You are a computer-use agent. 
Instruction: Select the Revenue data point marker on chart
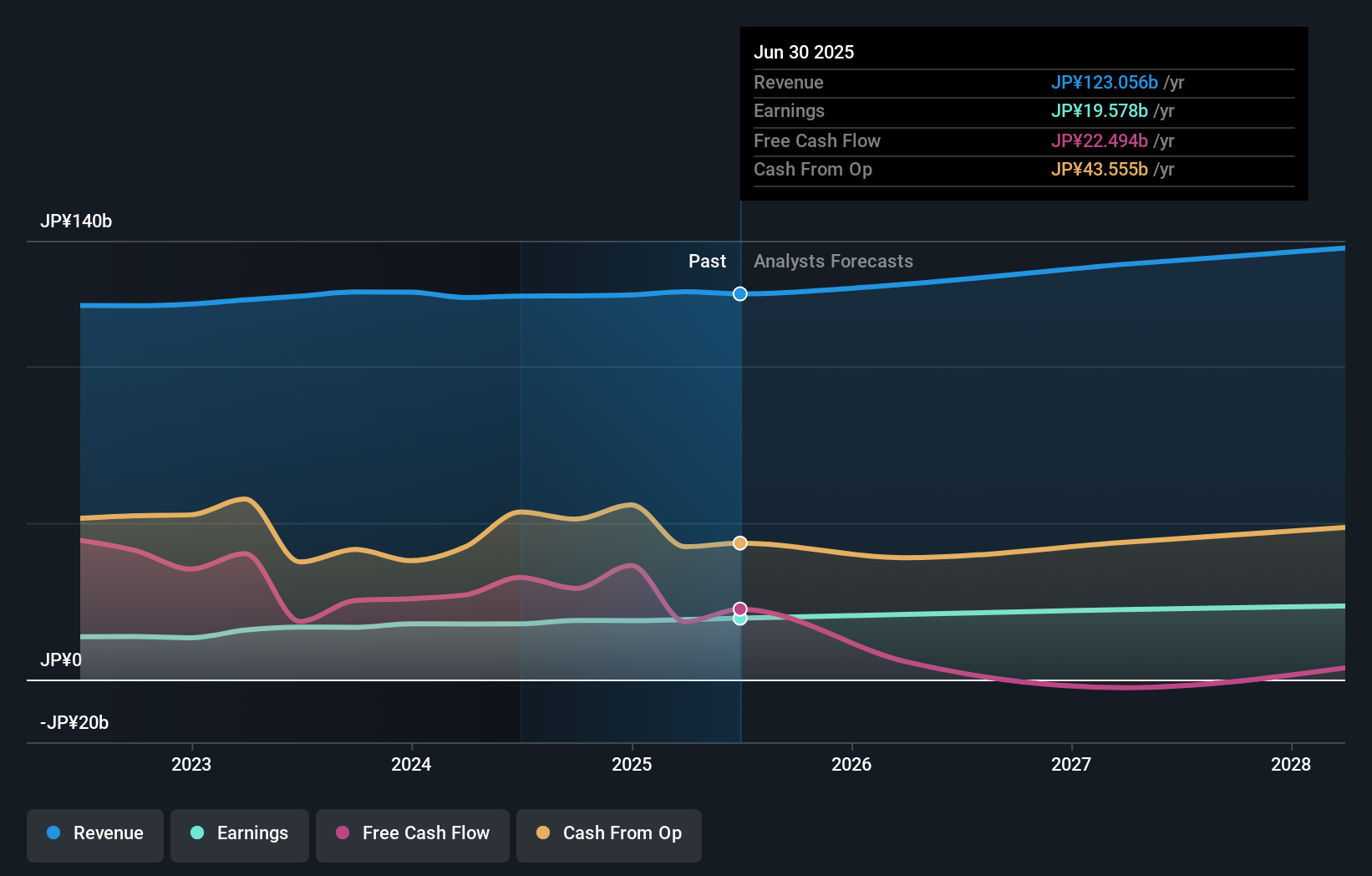click(739, 293)
